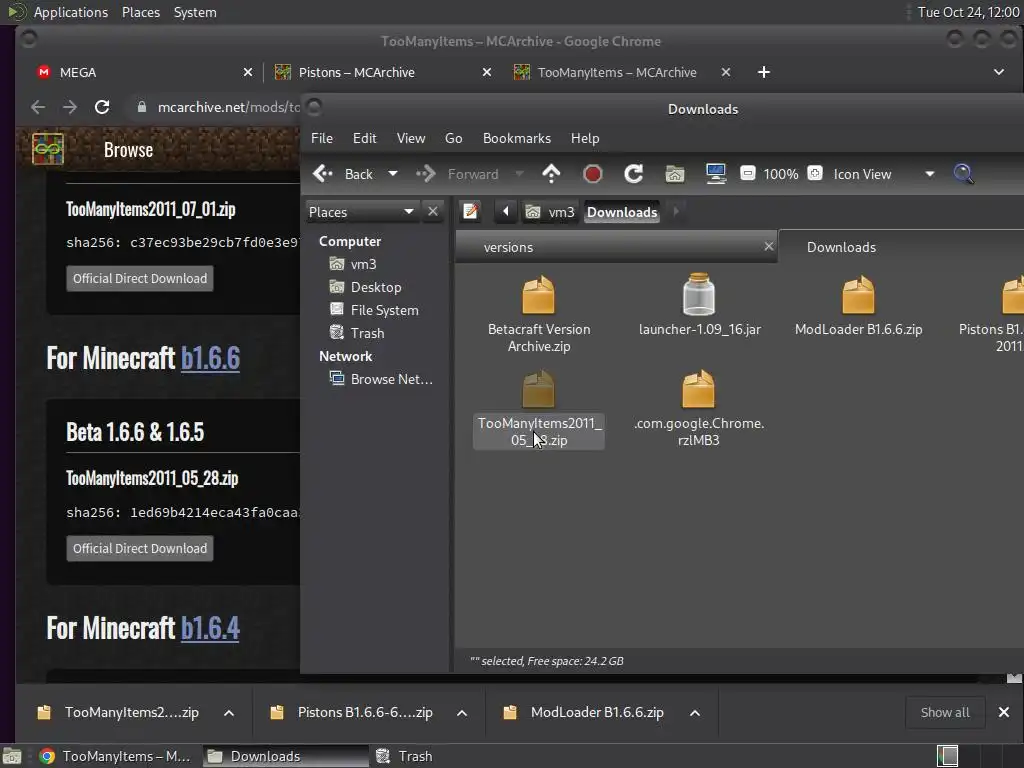Stop loading with the red stop icon
The width and height of the screenshot is (1024, 768).
pos(592,174)
